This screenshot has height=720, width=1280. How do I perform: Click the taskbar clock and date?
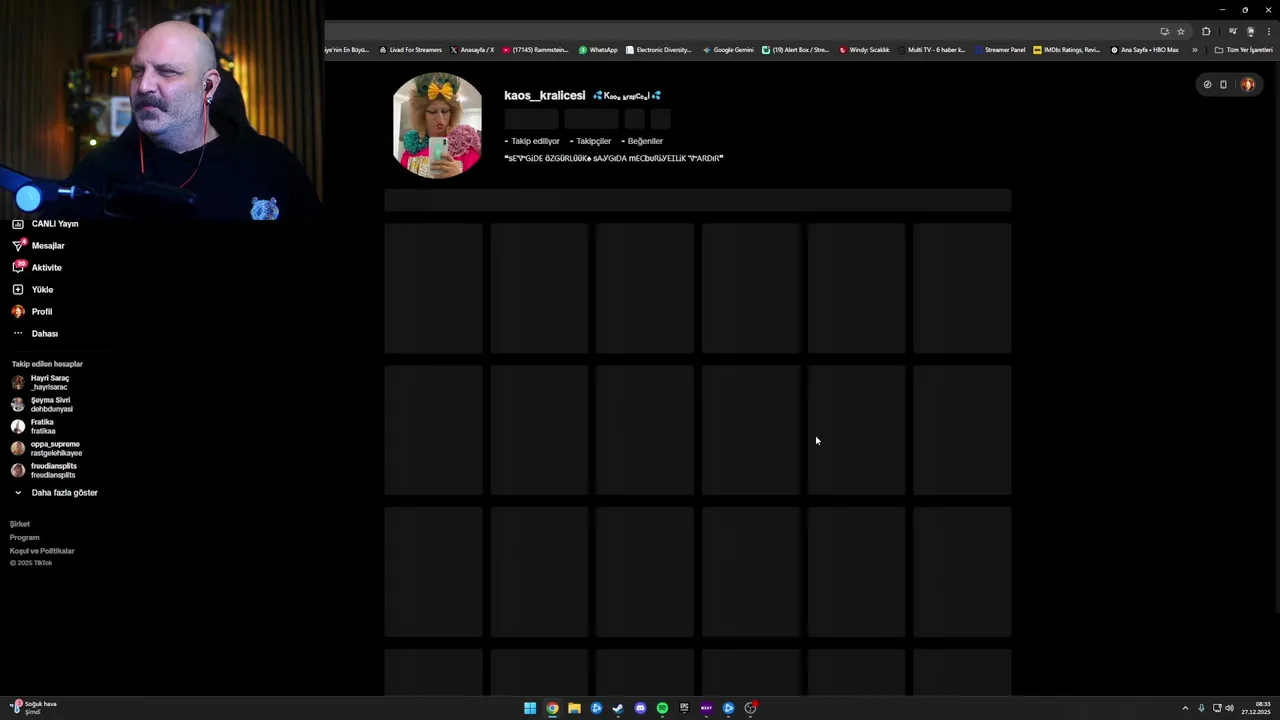click(x=1256, y=708)
